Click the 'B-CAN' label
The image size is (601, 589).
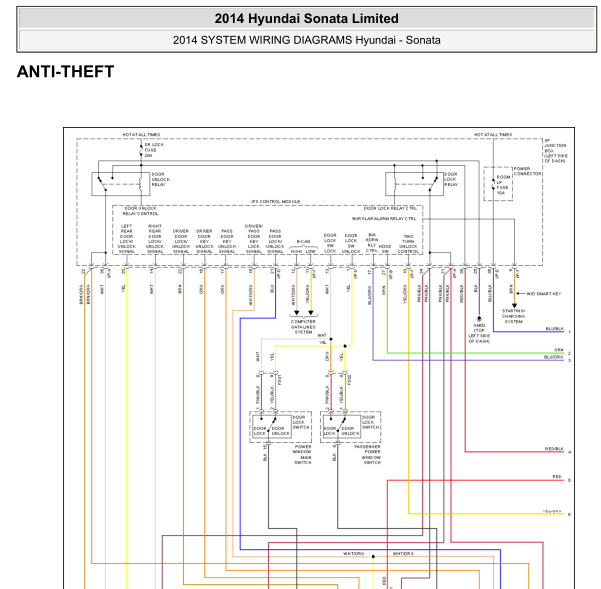coord(303,242)
